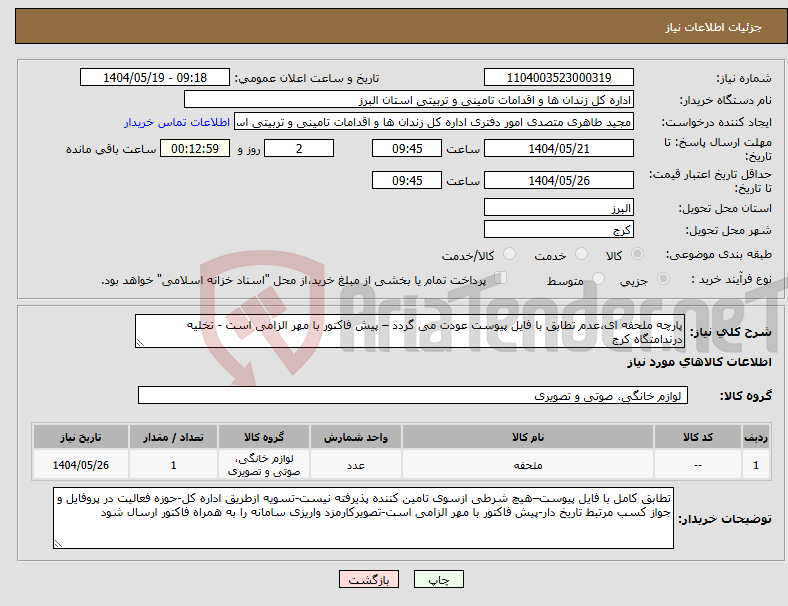The image size is (788, 606).
Task: Click the quantity cell showing 1
Action: (173, 465)
